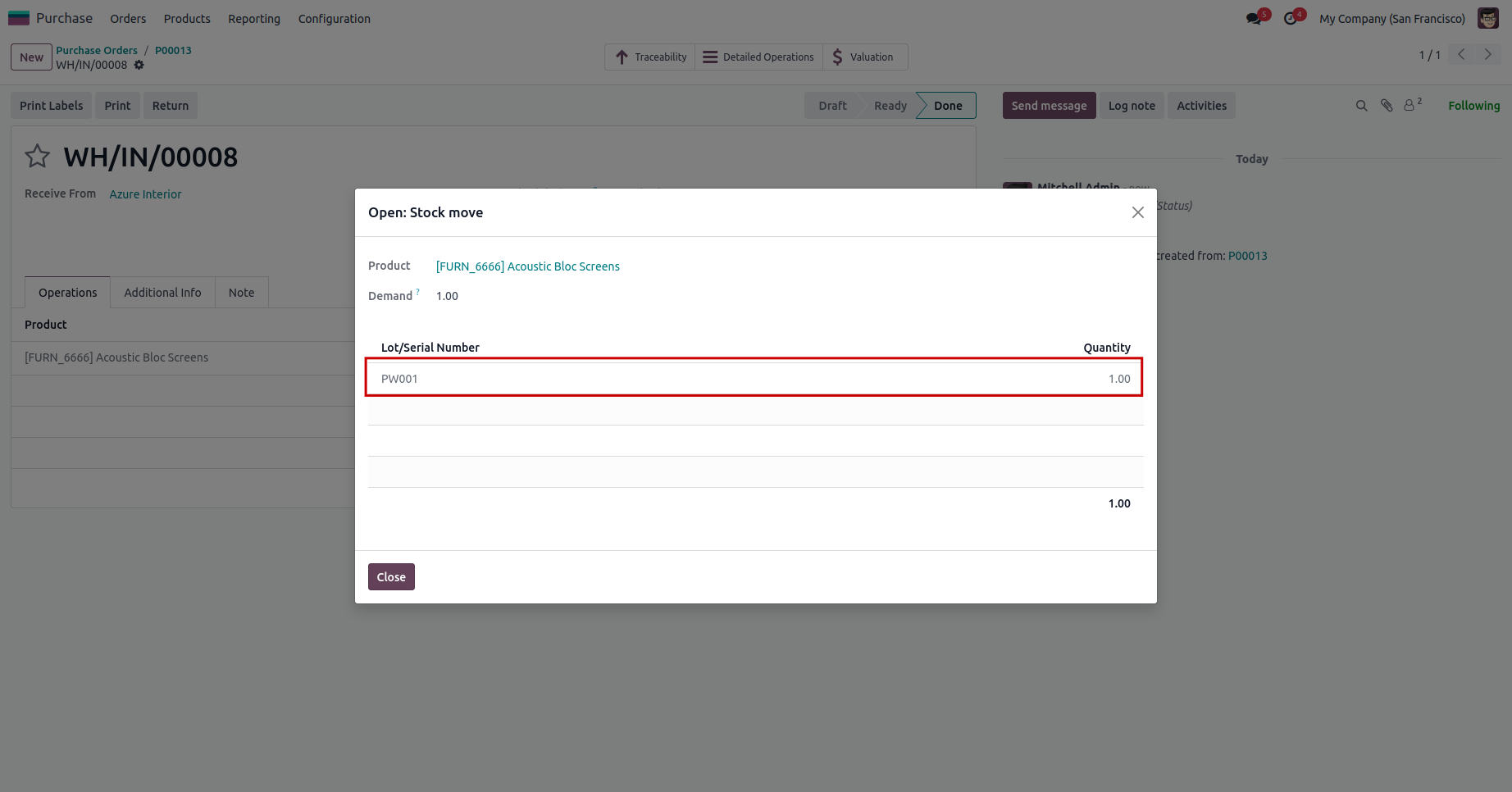This screenshot has width=1512, height=792.
Task: Open the Note tab
Action: tap(241, 293)
